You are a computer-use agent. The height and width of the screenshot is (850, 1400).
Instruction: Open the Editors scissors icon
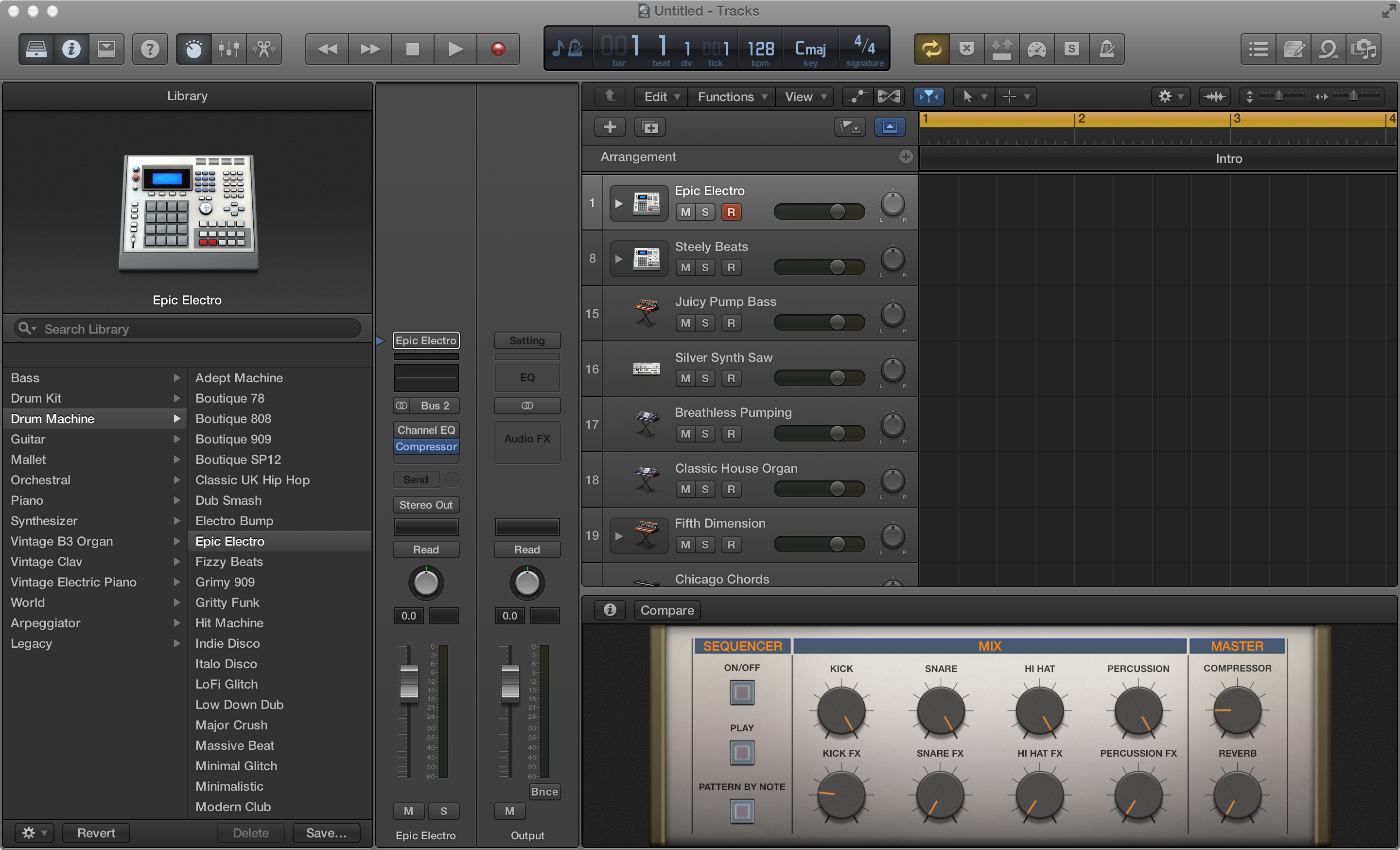click(x=264, y=50)
